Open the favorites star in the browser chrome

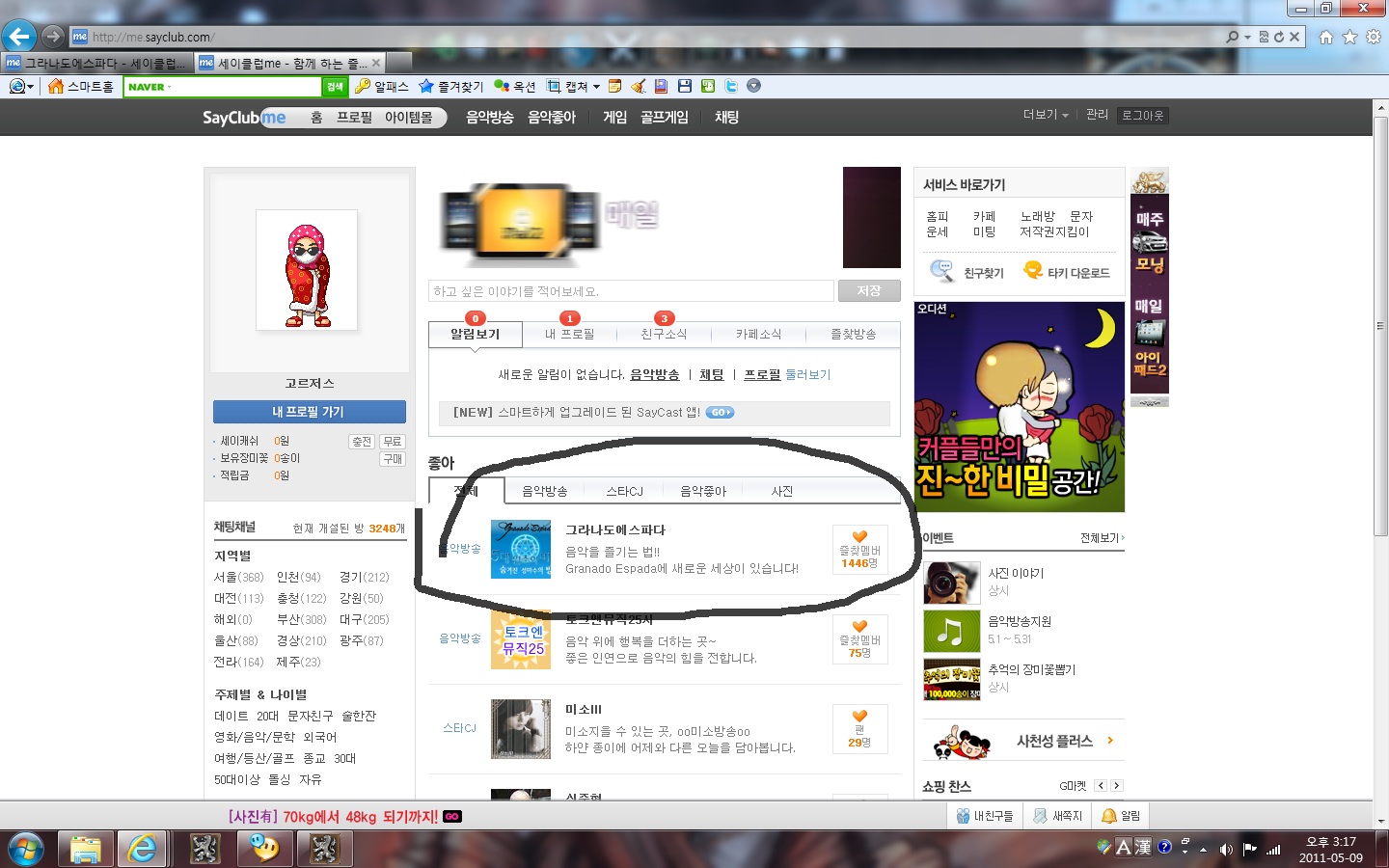click(x=1349, y=37)
